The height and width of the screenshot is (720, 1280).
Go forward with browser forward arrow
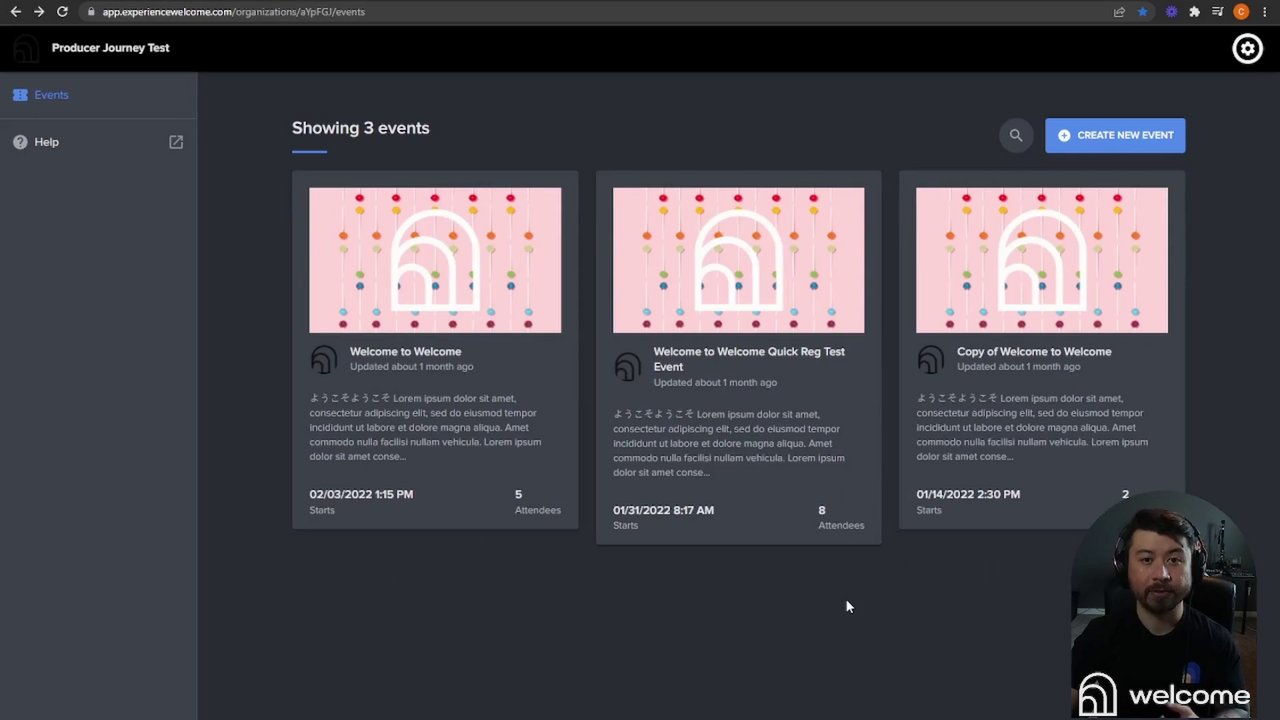[x=39, y=12]
